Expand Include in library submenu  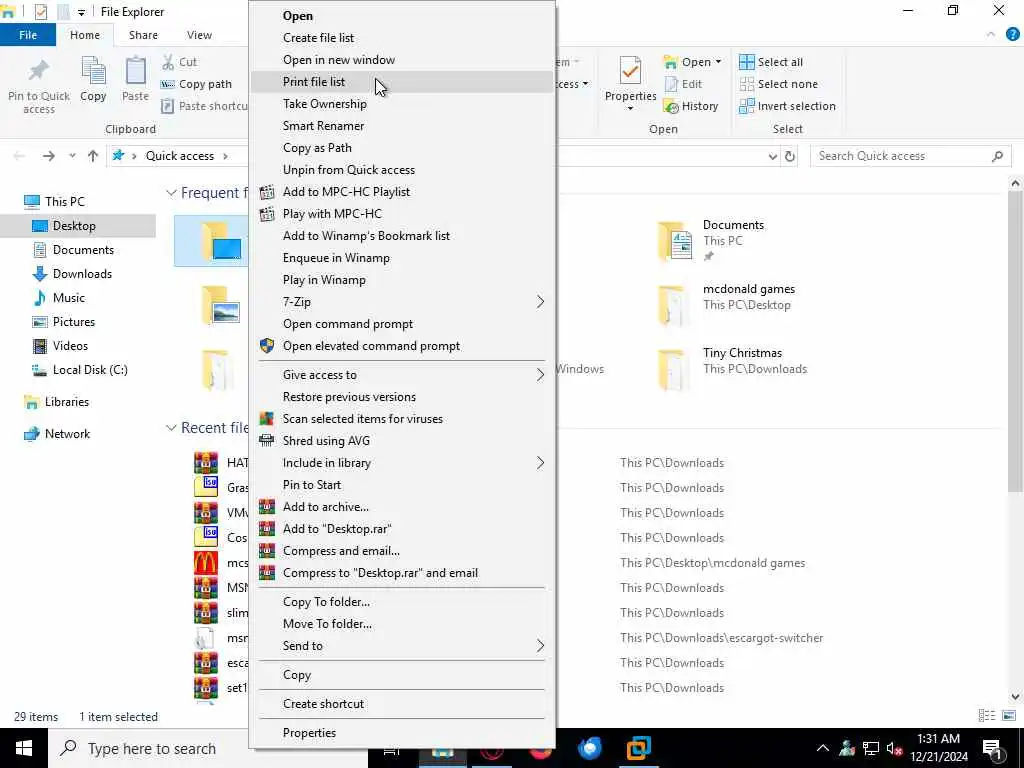click(402, 463)
